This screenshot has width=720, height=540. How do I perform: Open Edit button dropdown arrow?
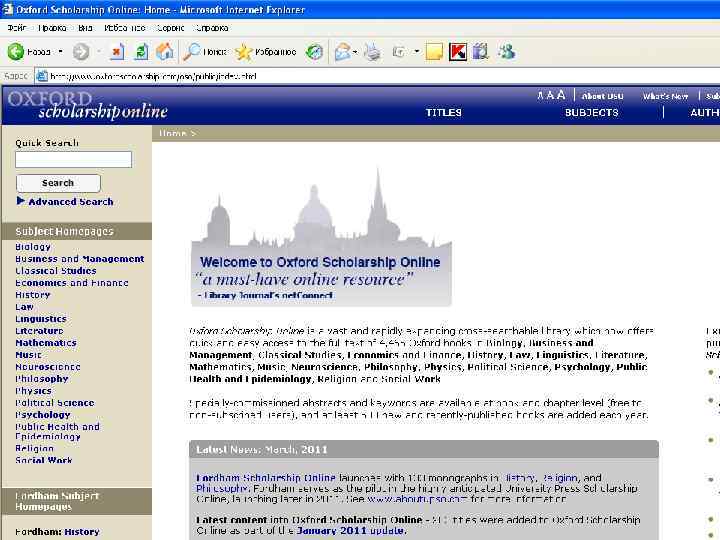tap(416, 51)
